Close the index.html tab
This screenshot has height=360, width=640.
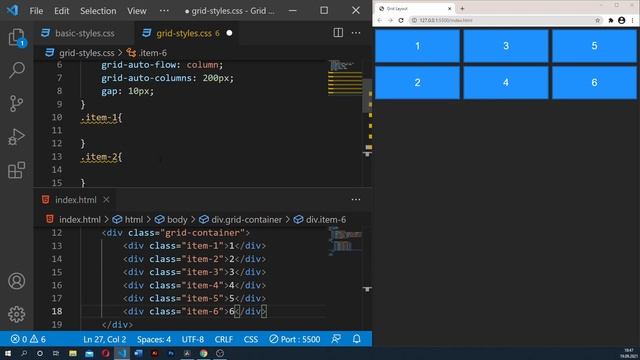(106, 200)
